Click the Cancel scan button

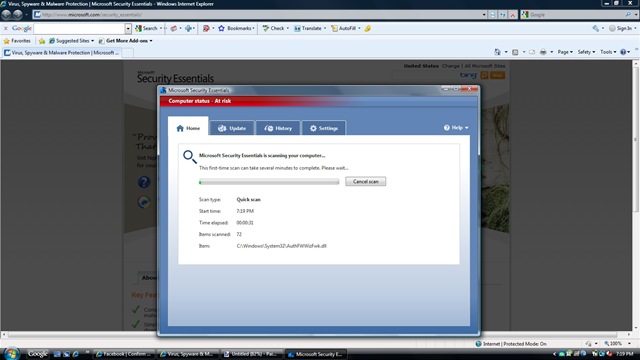coord(365,182)
